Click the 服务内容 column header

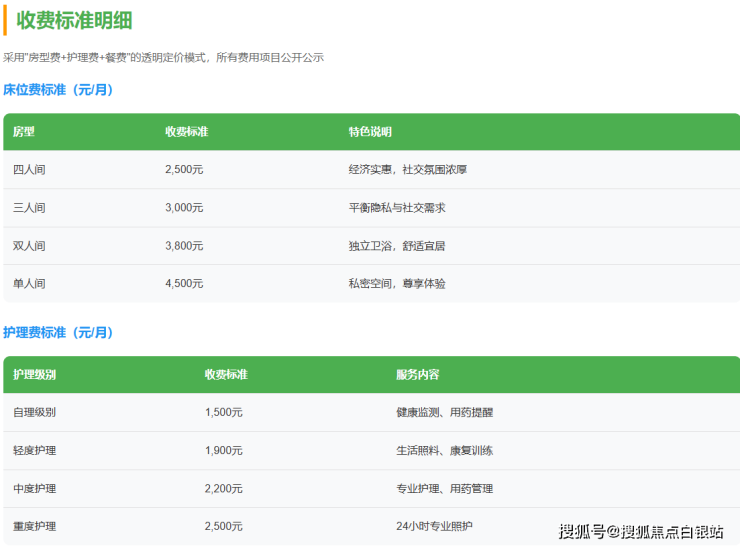click(x=417, y=375)
